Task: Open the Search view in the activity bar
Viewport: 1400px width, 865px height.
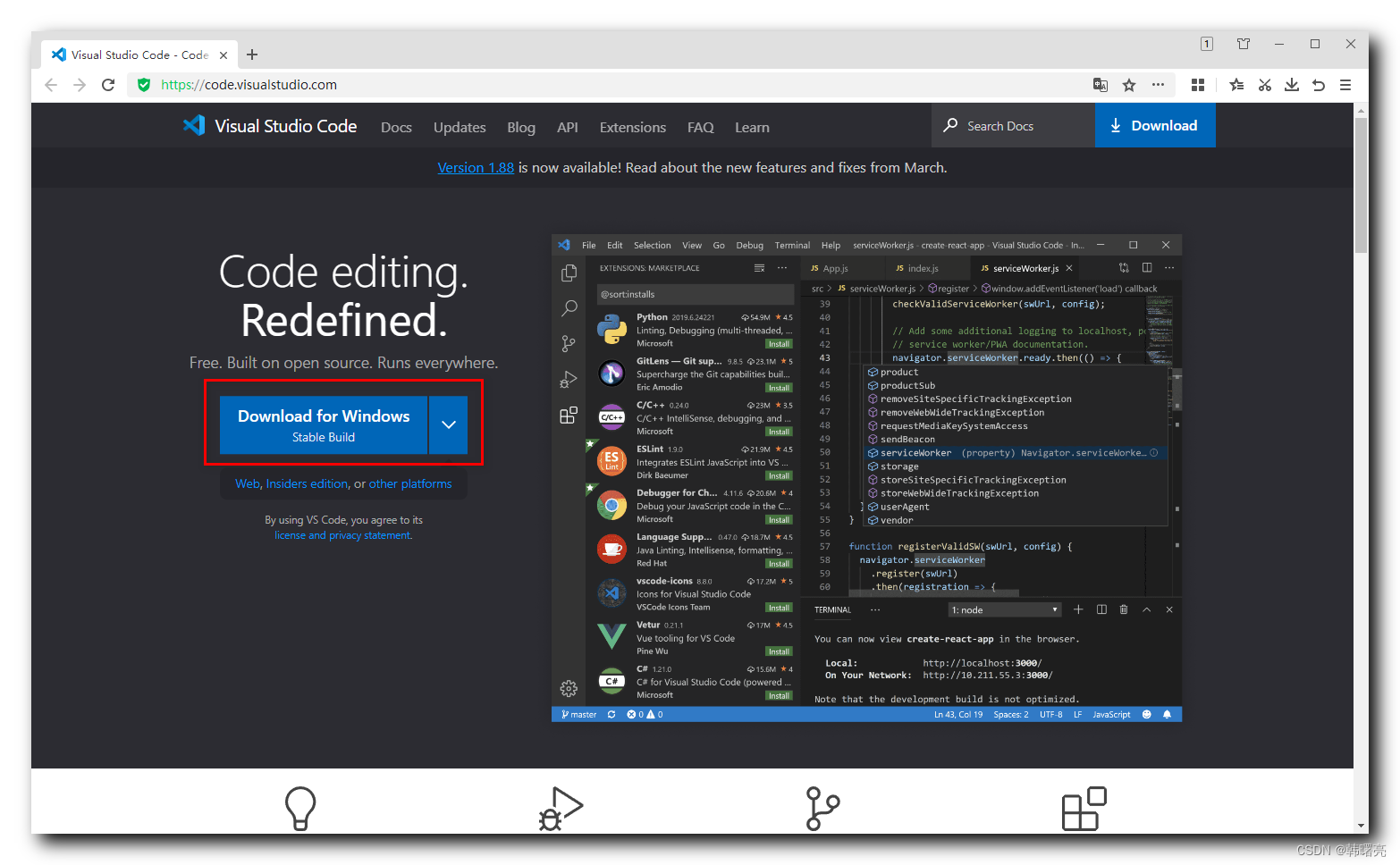Action: [569, 308]
